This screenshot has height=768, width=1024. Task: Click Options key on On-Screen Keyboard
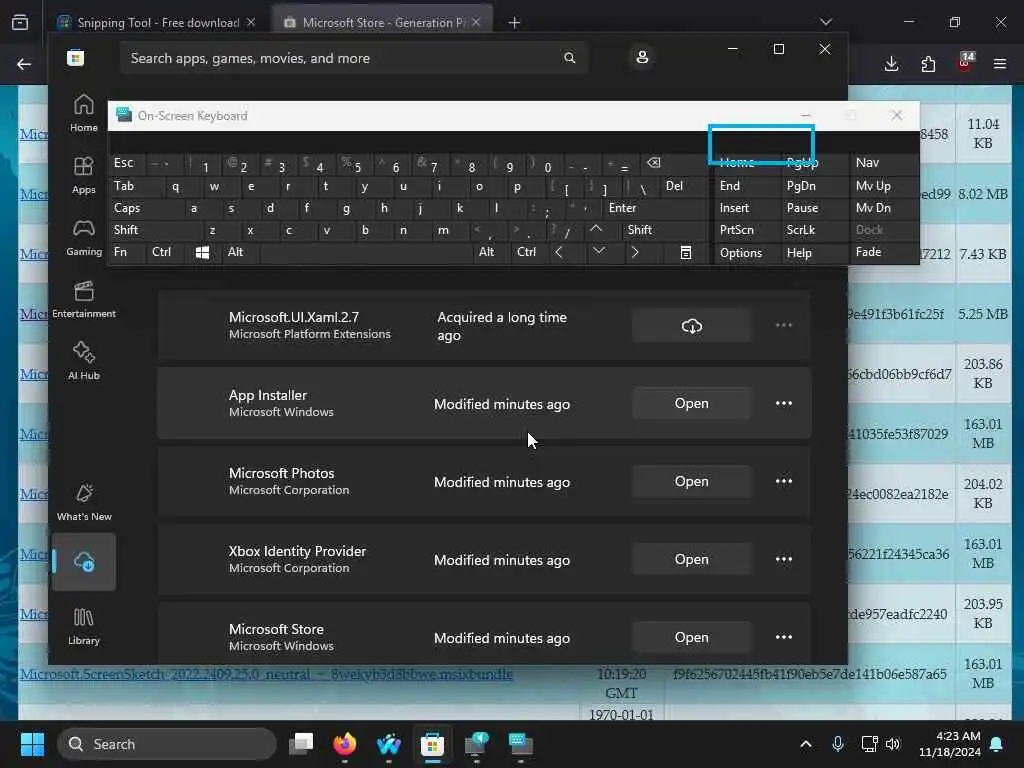point(747,253)
